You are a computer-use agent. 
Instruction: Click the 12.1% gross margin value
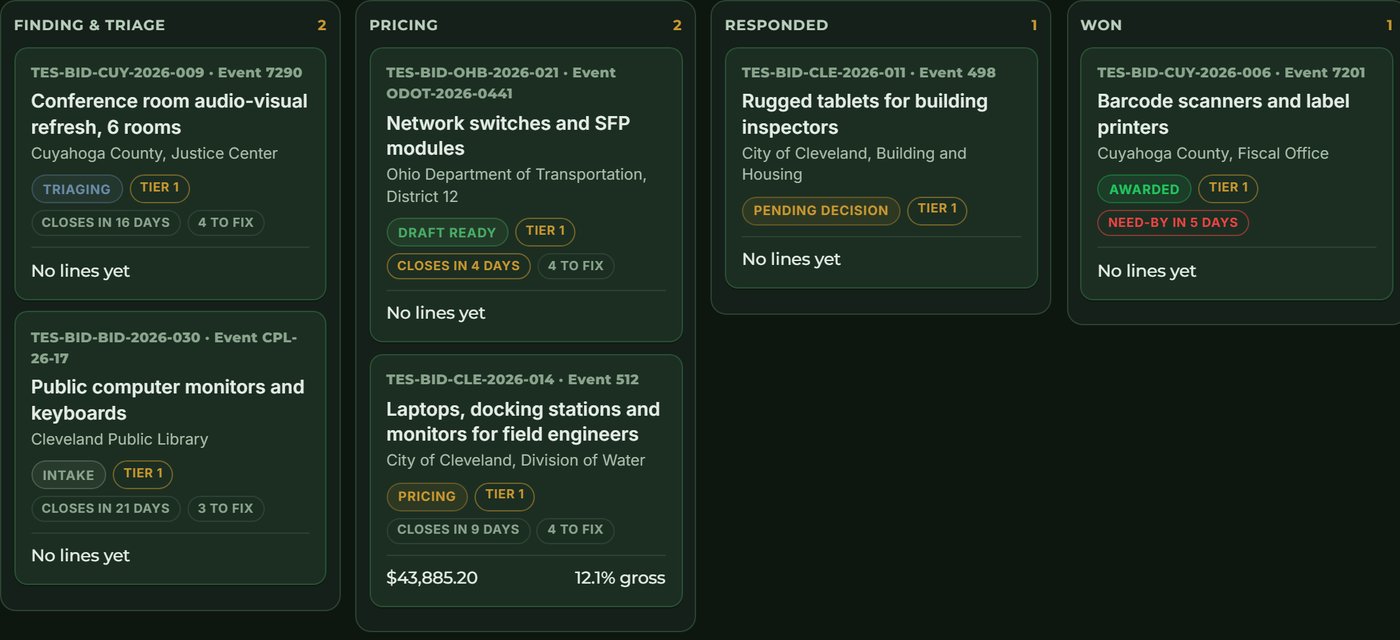click(620, 578)
